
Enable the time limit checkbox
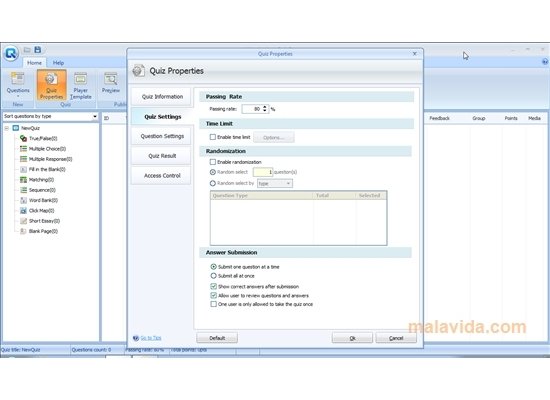tap(213, 137)
